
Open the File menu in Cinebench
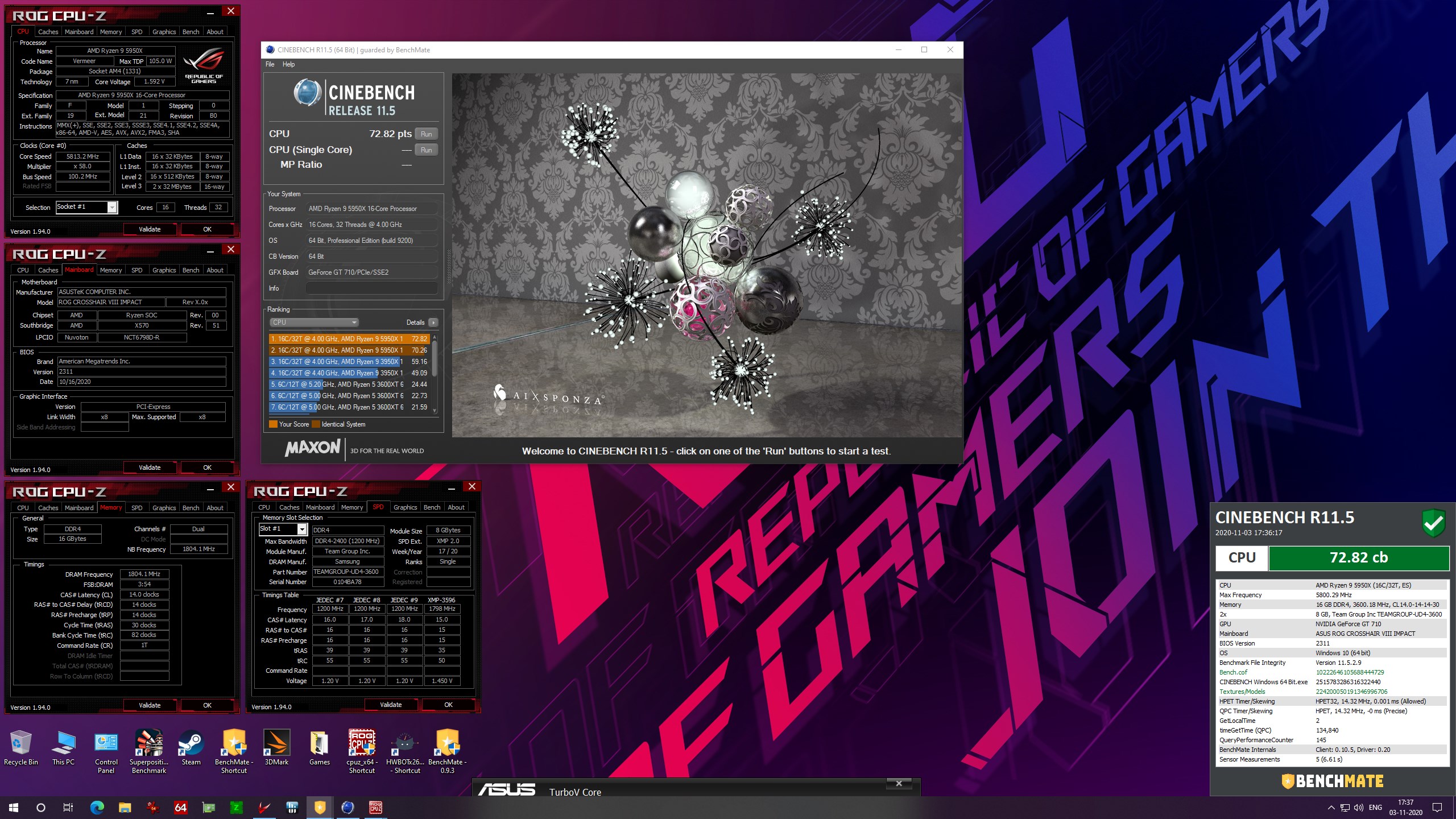[x=270, y=64]
